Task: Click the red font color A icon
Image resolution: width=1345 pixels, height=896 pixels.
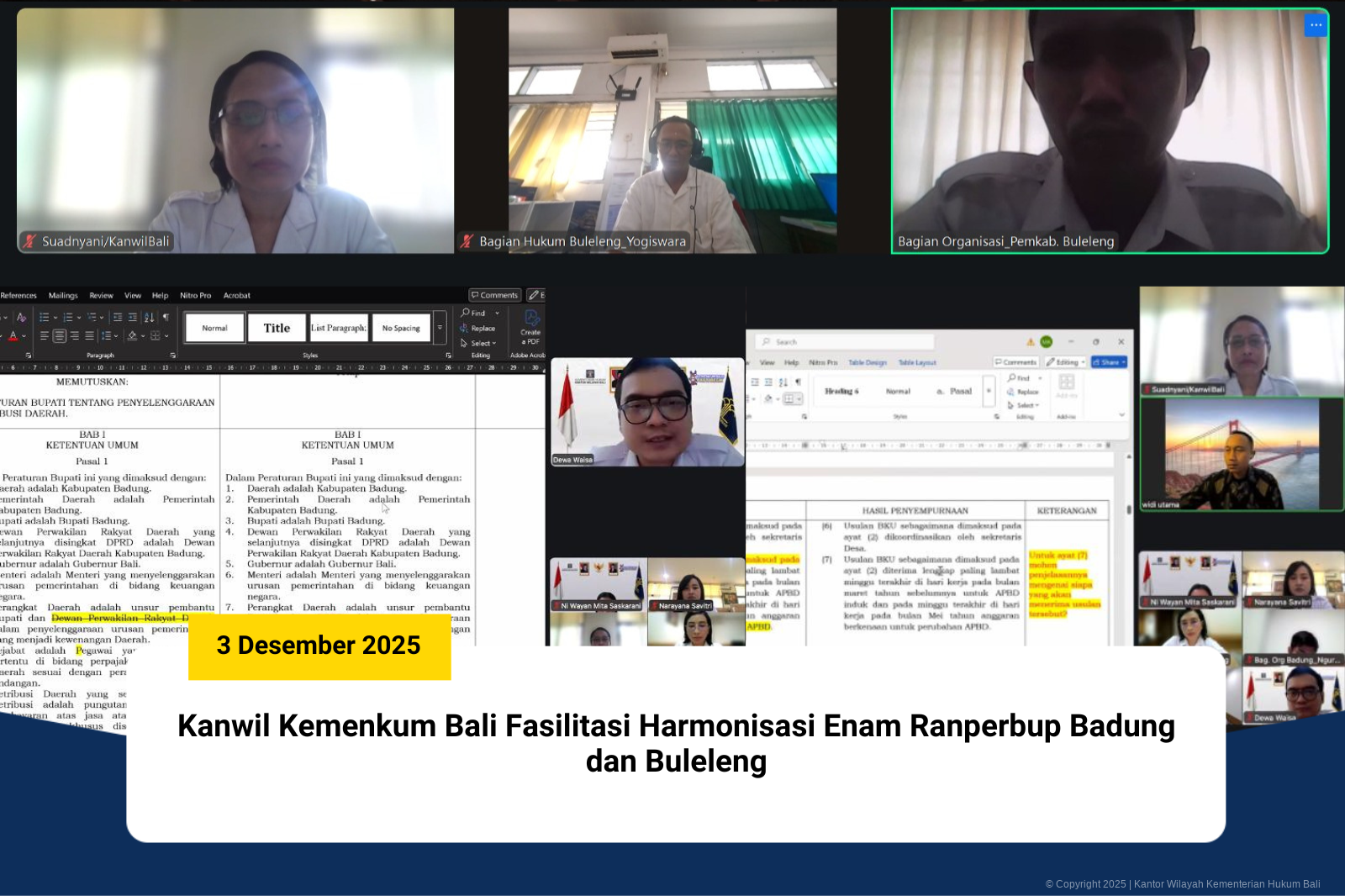Action: tap(13, 336)
